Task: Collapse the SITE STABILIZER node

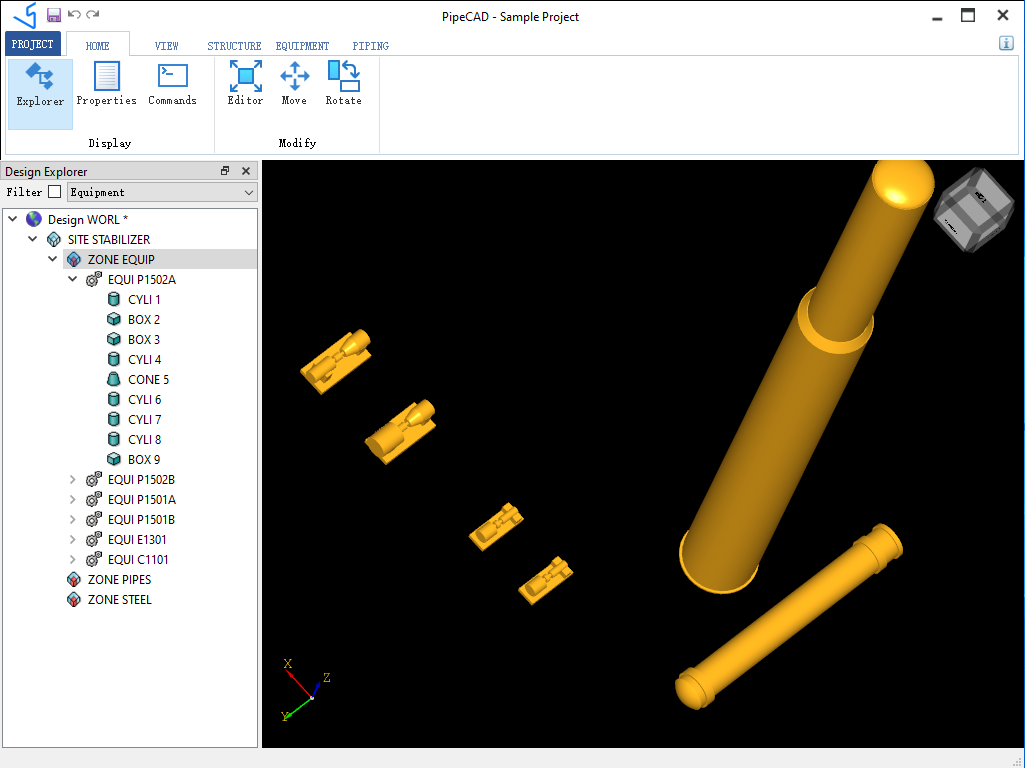Action: point(33,239)
